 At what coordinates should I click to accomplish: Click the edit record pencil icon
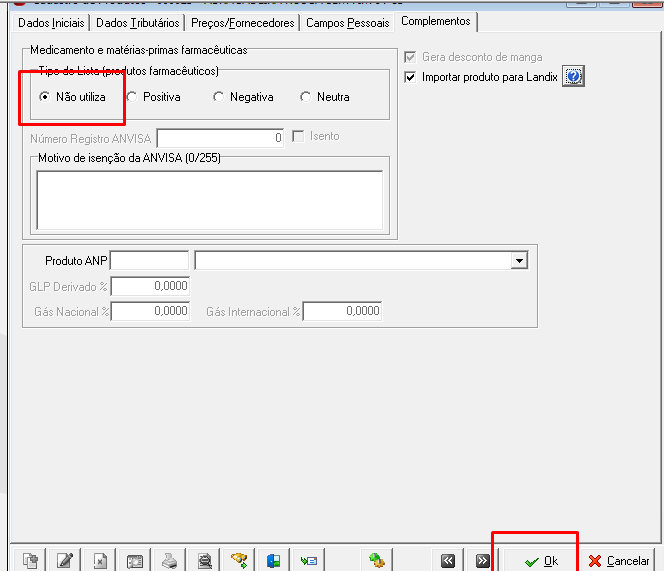tap(65, 560)
